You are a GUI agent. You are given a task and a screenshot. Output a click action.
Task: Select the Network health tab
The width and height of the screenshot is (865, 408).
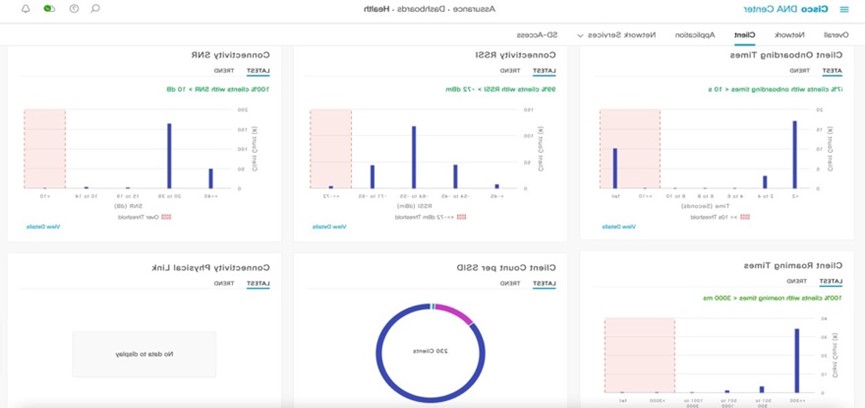tap(787, 35)
